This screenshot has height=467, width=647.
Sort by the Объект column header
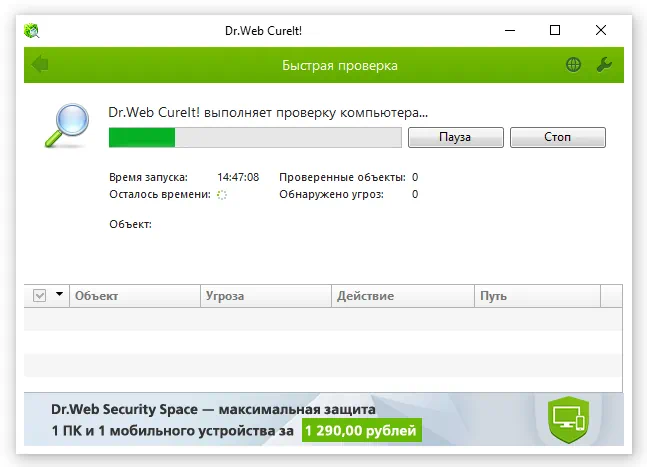tap(135, 296)
